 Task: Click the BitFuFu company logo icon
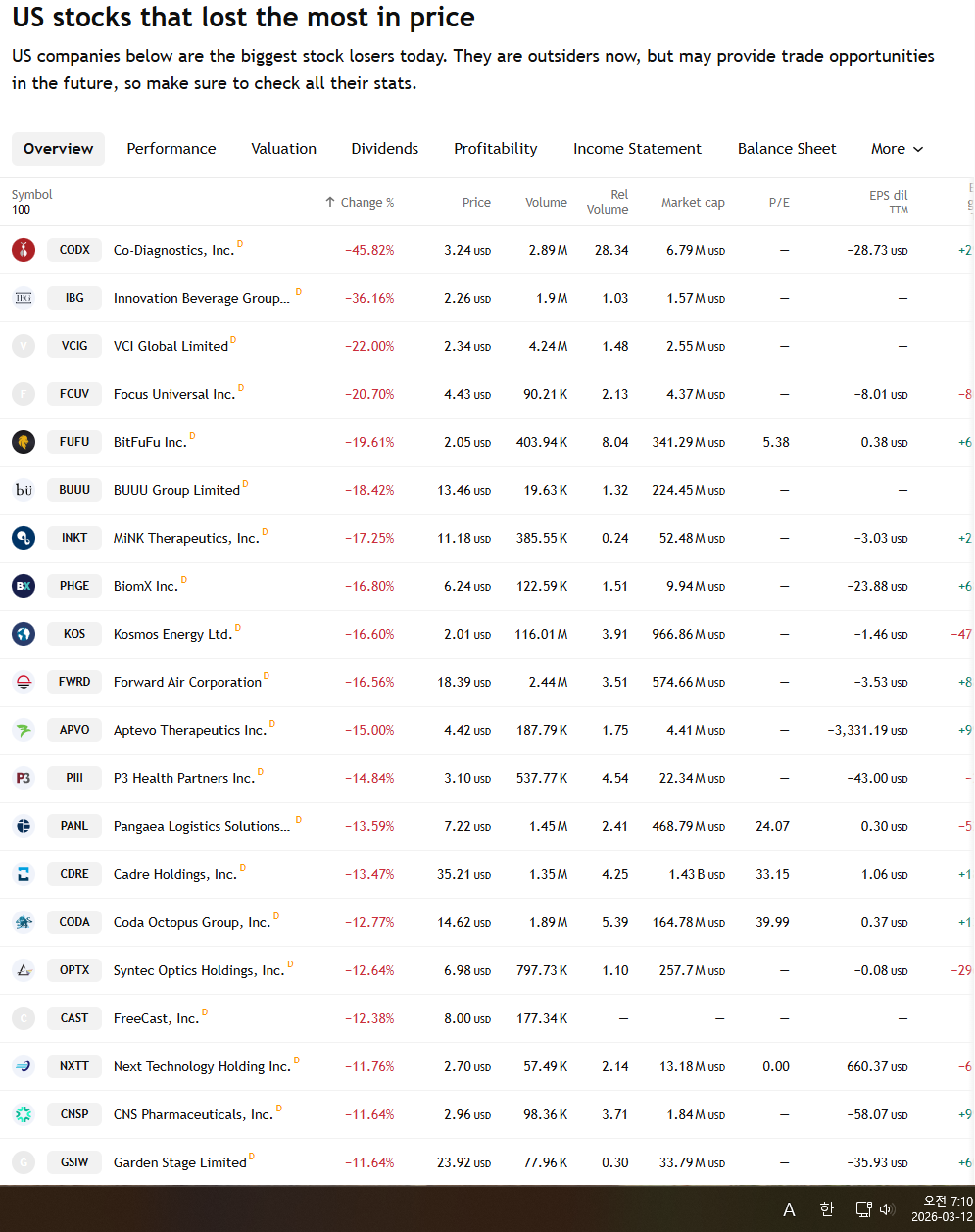pos(24,442)
